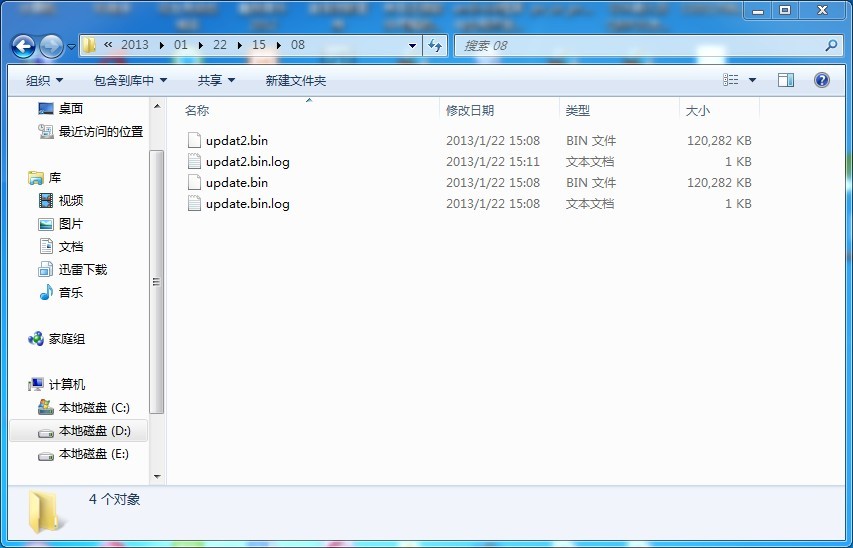Expand arrow after 22 in breadcrumb

(240, 45)
